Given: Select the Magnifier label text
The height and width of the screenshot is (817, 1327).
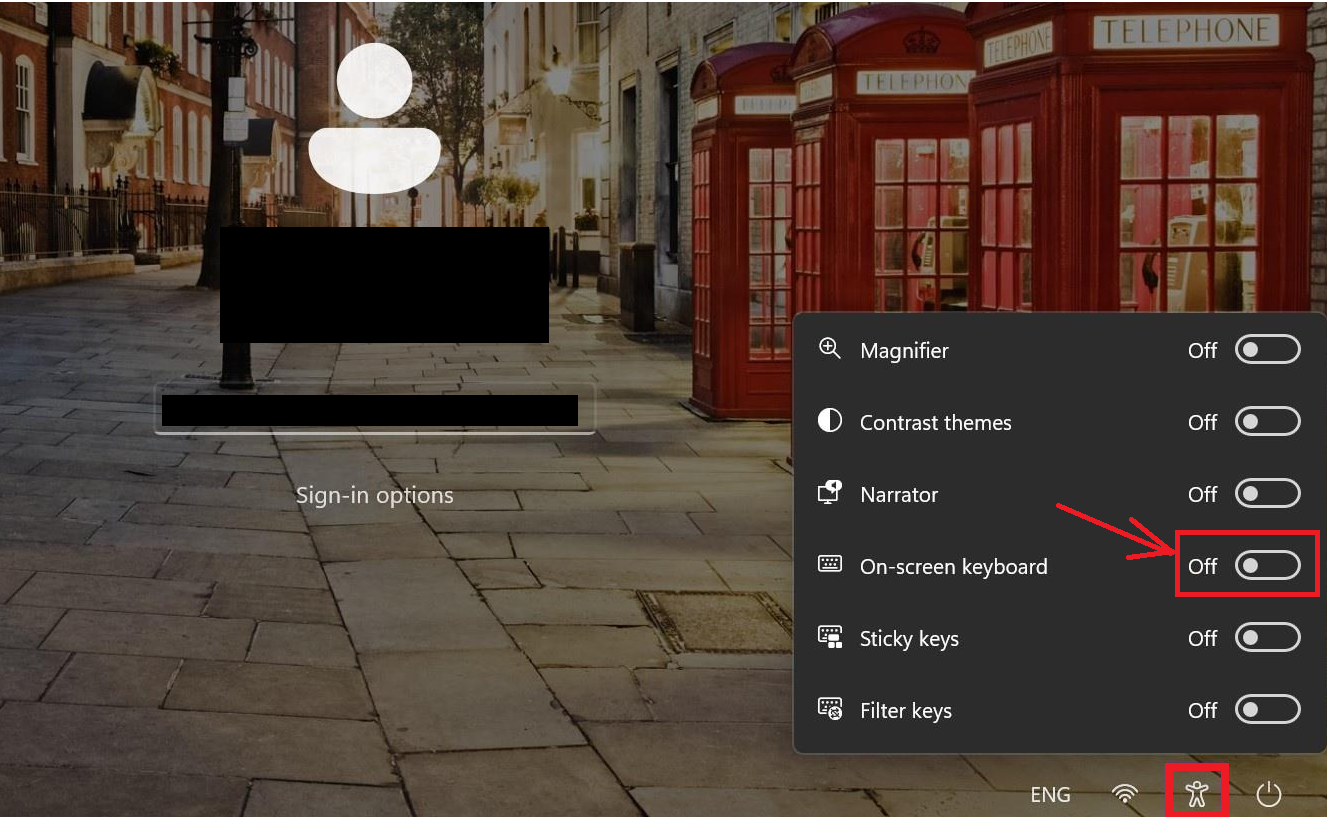Looking at the screenshot, I should click(x=904, y=351).
